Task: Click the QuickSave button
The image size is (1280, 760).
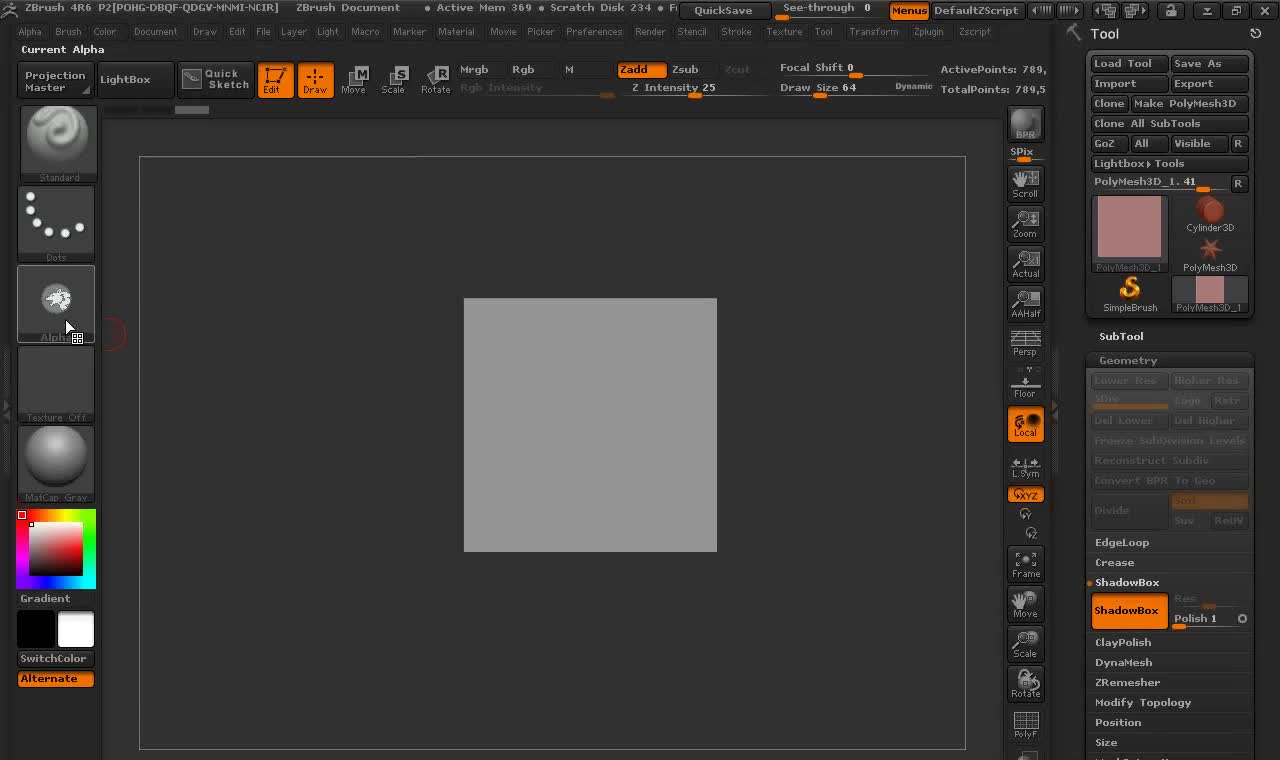Action: click(723, 11)
